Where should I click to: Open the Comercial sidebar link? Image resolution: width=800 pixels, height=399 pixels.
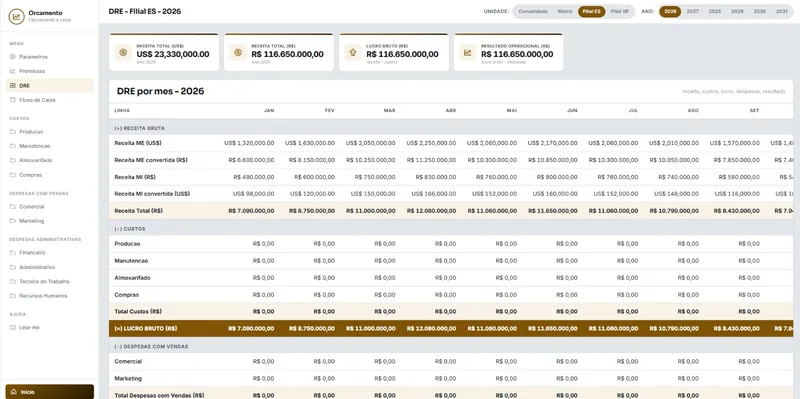(x=50, y=207)
